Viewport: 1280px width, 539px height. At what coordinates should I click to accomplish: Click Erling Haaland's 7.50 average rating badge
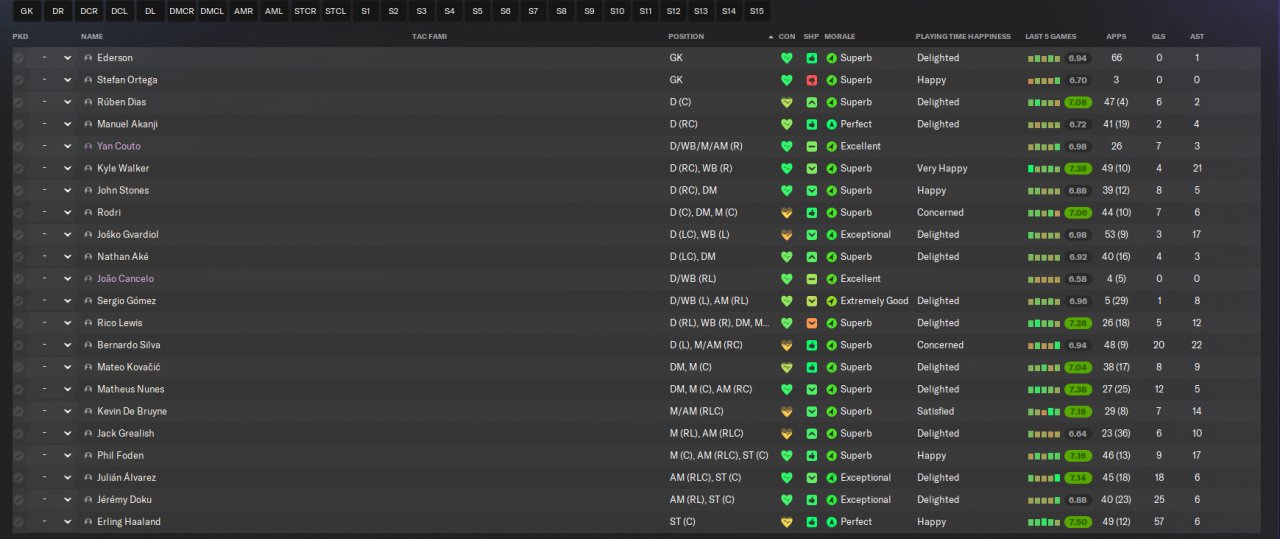1078,522
